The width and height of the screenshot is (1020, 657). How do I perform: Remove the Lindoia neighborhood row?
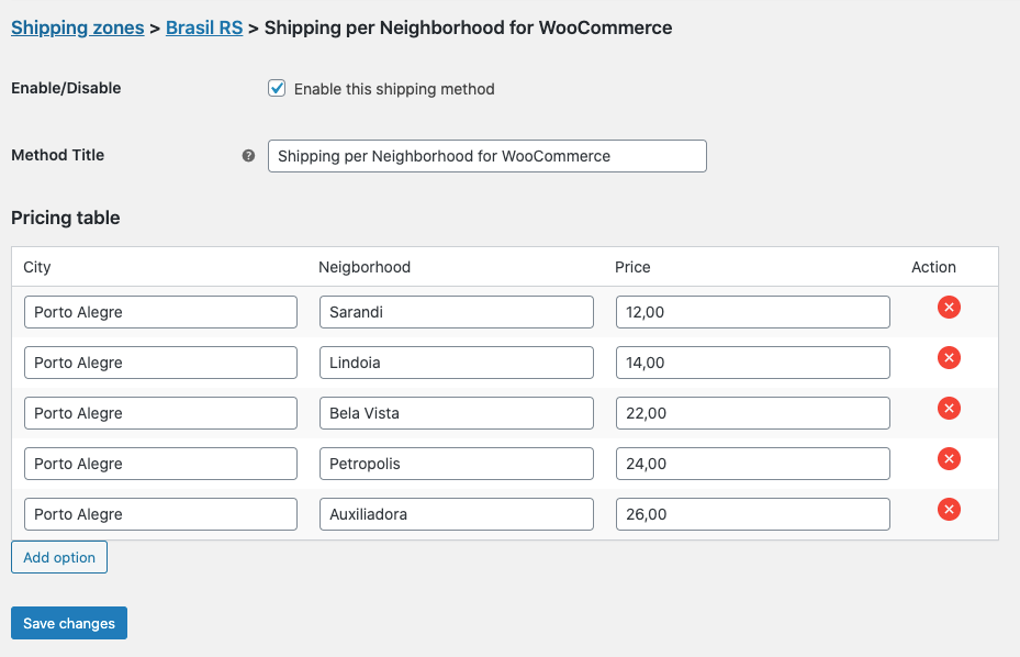pos(949,357)
